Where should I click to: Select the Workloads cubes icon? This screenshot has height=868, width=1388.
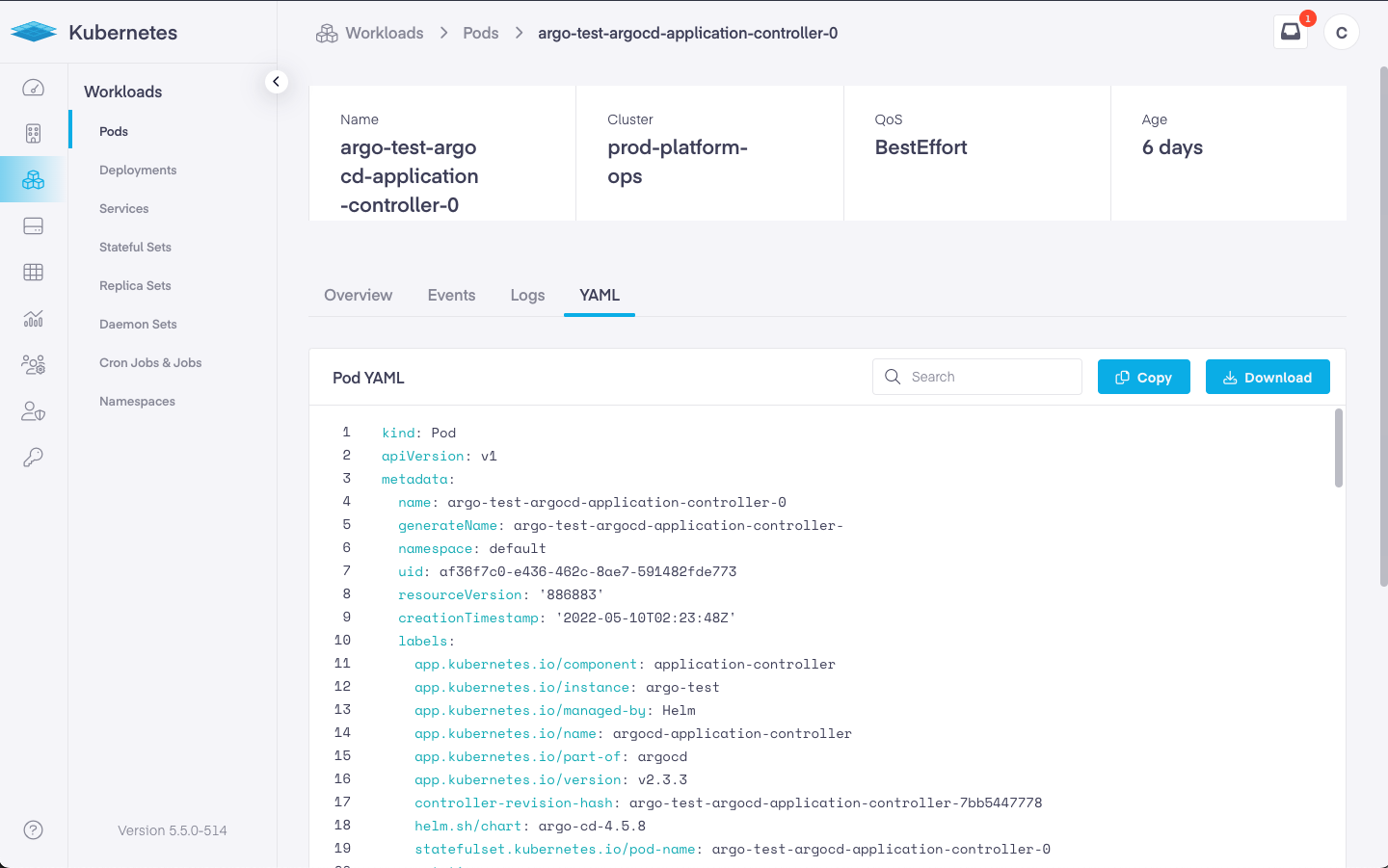point(34,180)
